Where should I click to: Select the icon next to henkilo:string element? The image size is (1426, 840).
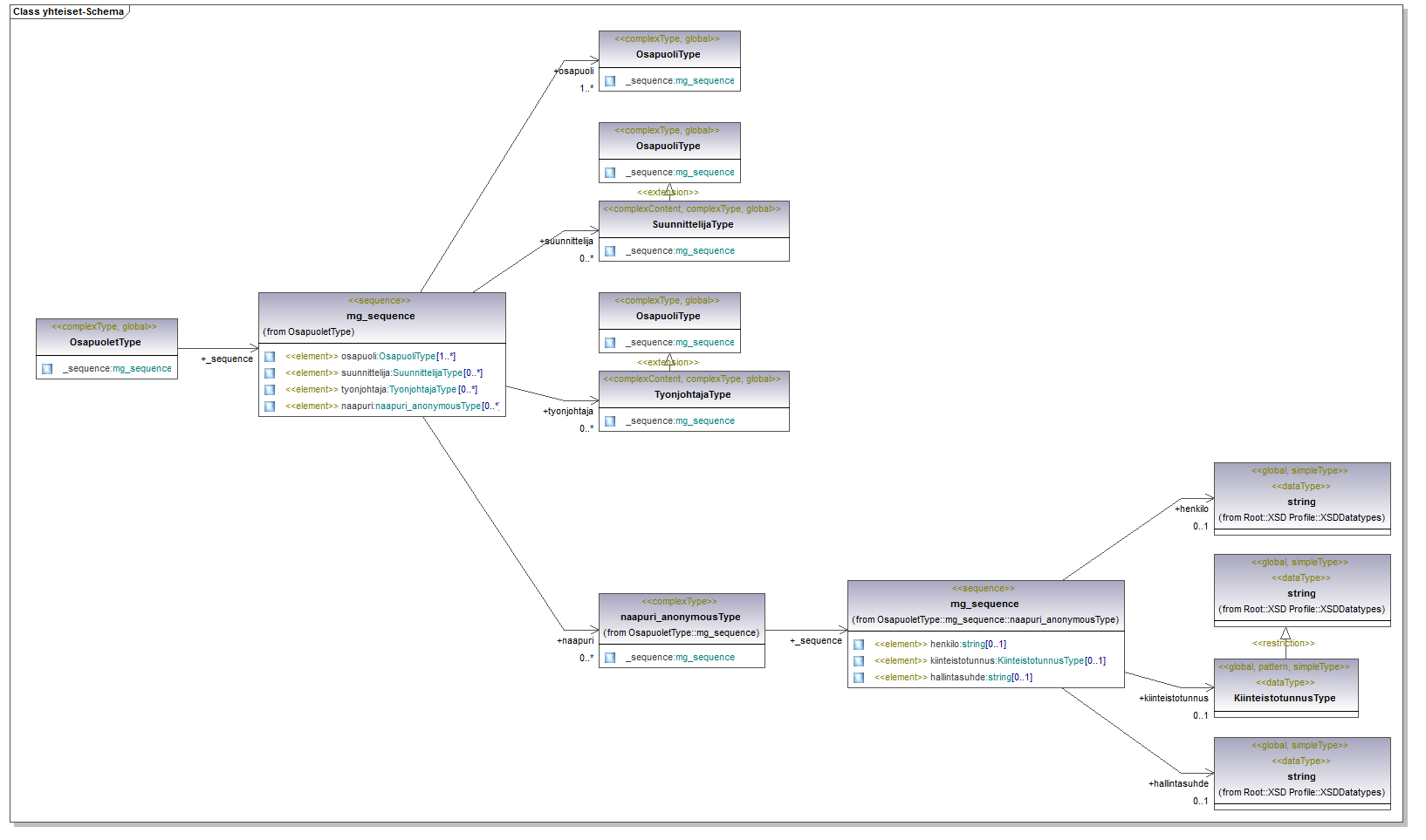tap(859, 645)
